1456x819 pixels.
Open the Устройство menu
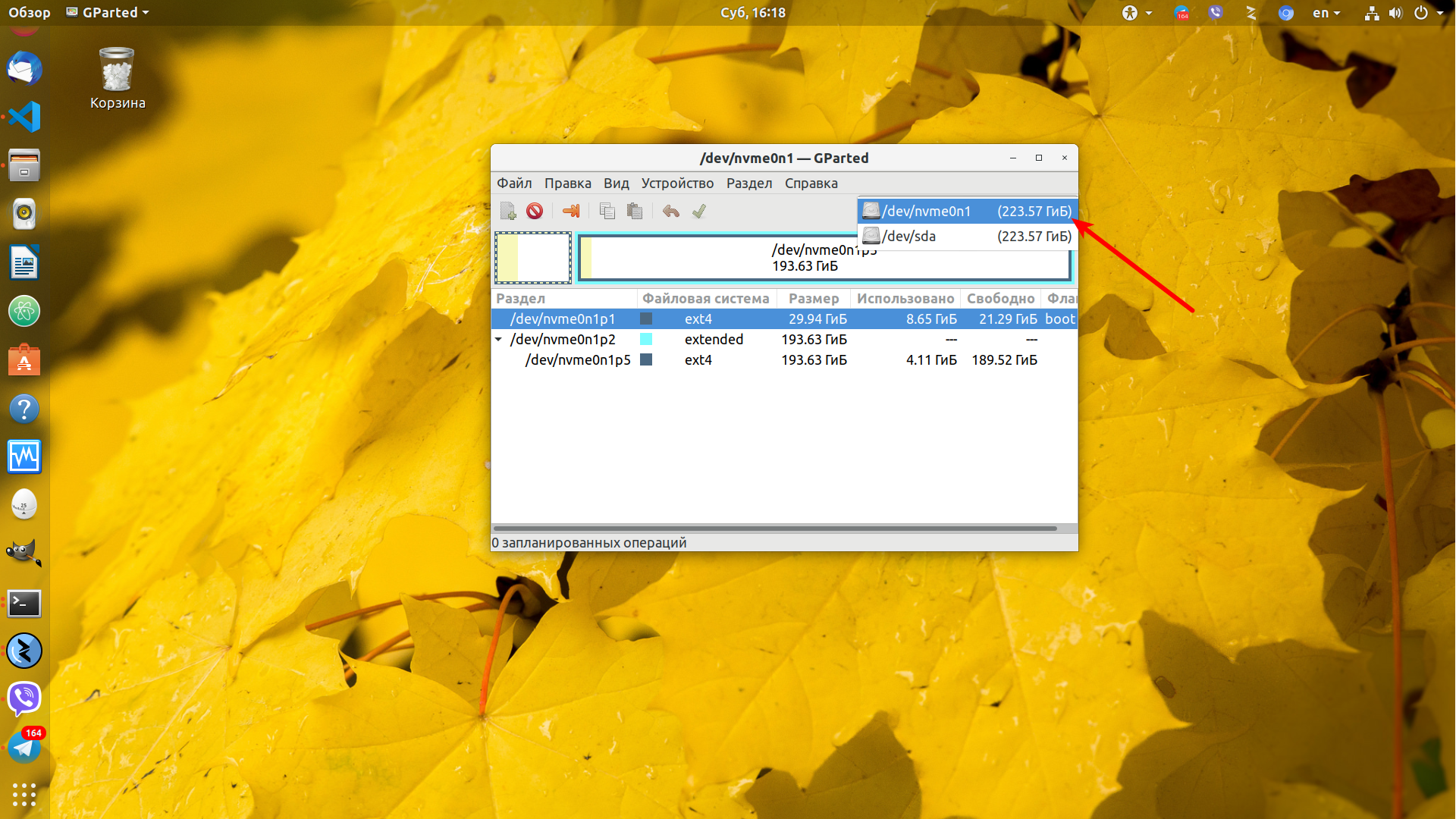coord(677,183)
